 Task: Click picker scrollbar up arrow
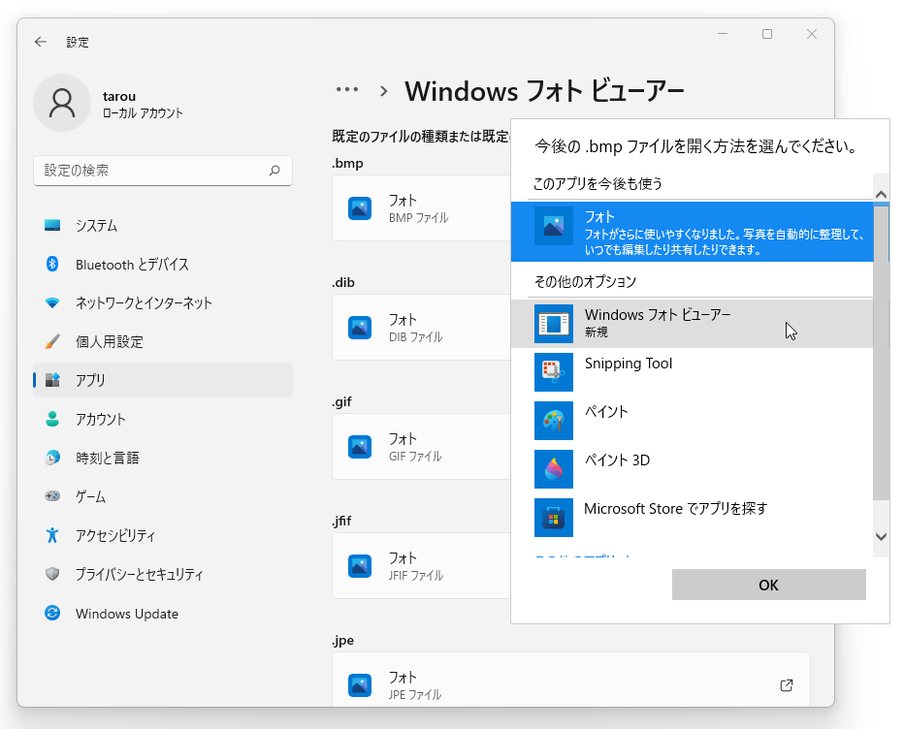(x=881, y=195)
